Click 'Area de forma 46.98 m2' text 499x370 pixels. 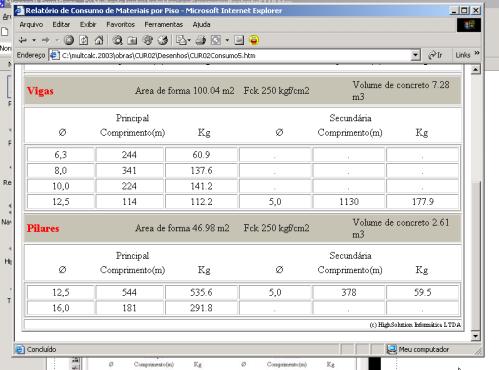click(182, 228)
